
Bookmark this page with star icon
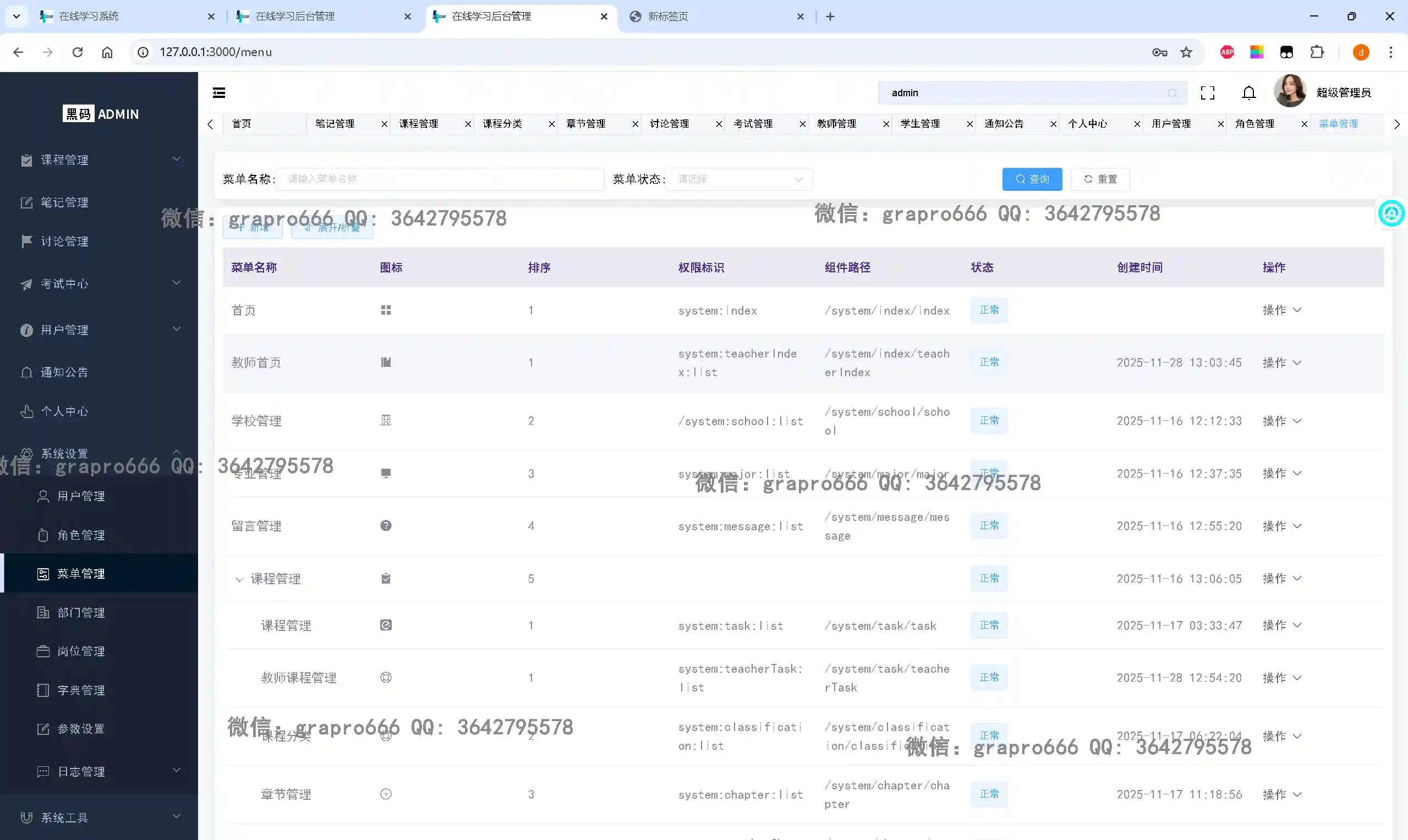(1186, 52)
